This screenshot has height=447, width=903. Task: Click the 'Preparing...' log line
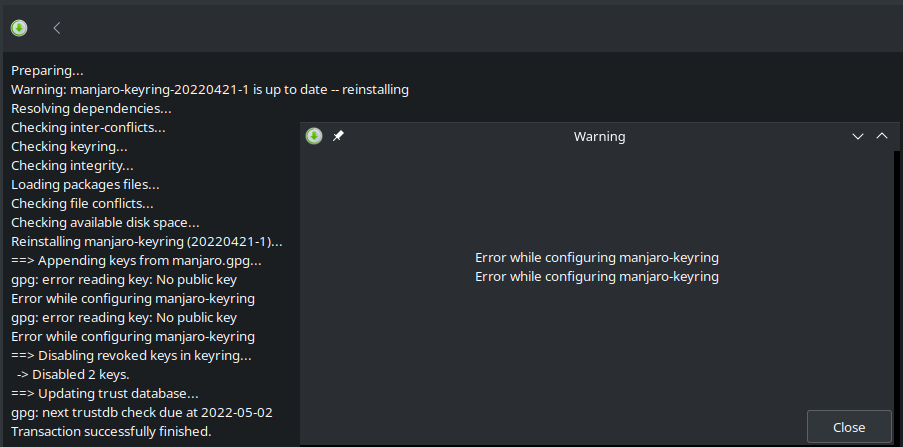pyautogui.click(x=47, y=71)
